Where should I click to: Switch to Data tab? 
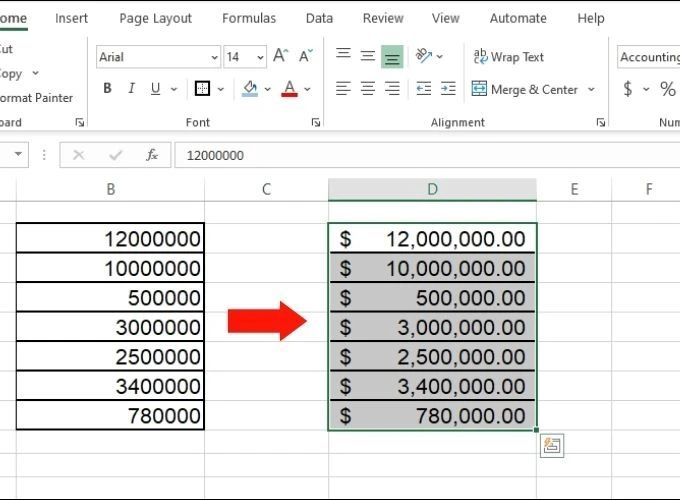coord(319,18)
